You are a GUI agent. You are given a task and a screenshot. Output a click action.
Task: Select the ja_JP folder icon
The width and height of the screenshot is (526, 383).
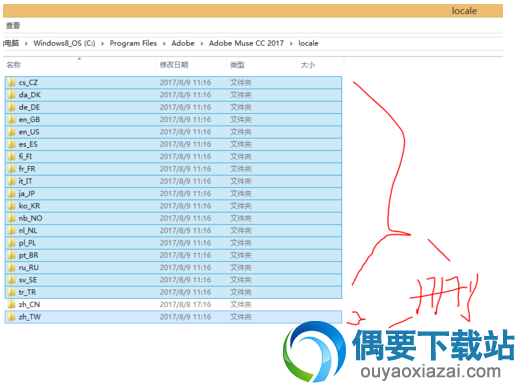(11, 194)
